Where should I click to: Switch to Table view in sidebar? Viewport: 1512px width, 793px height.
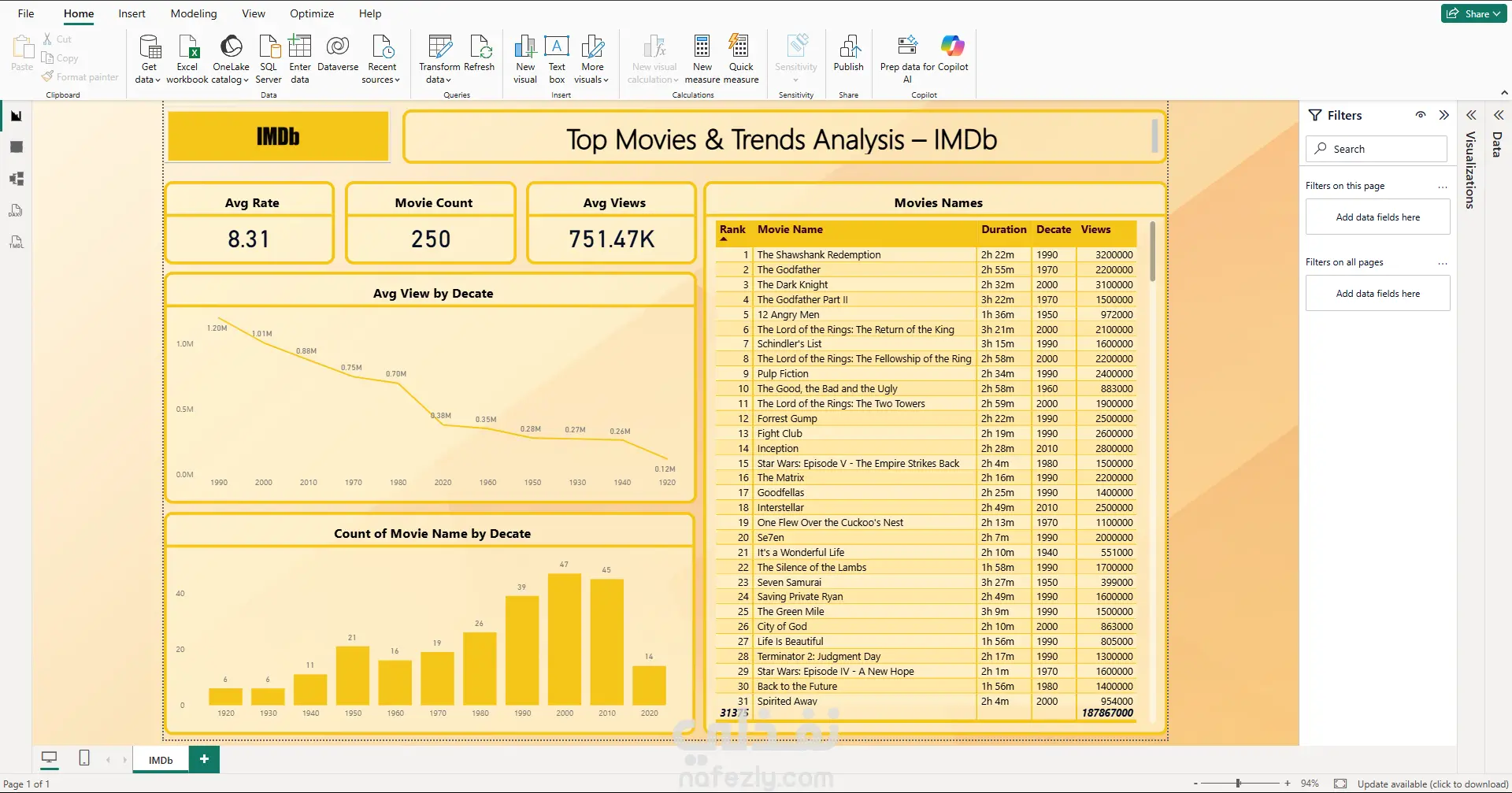[17, 147]
